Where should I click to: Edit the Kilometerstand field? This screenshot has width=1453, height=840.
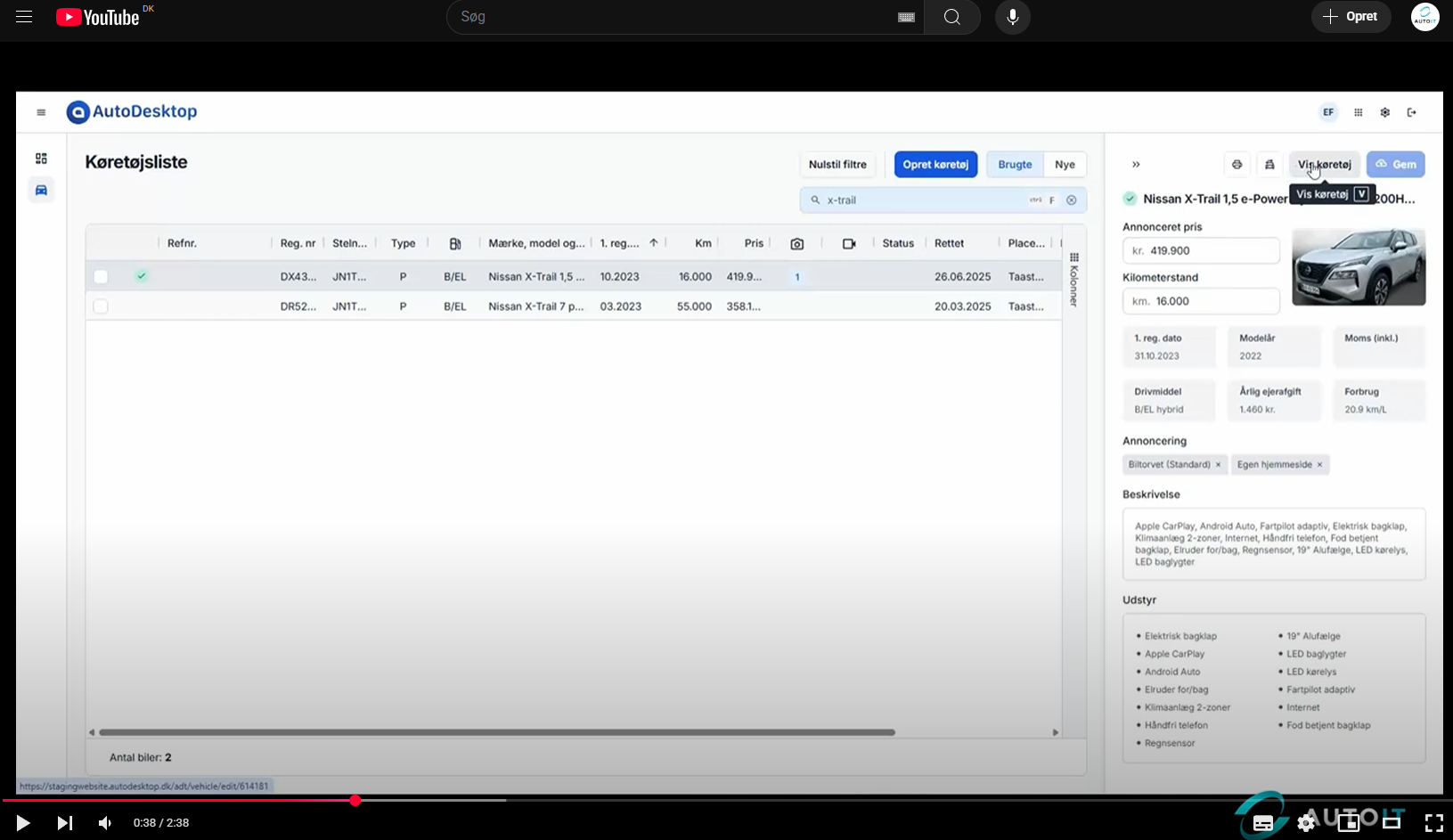(1201, 301)
